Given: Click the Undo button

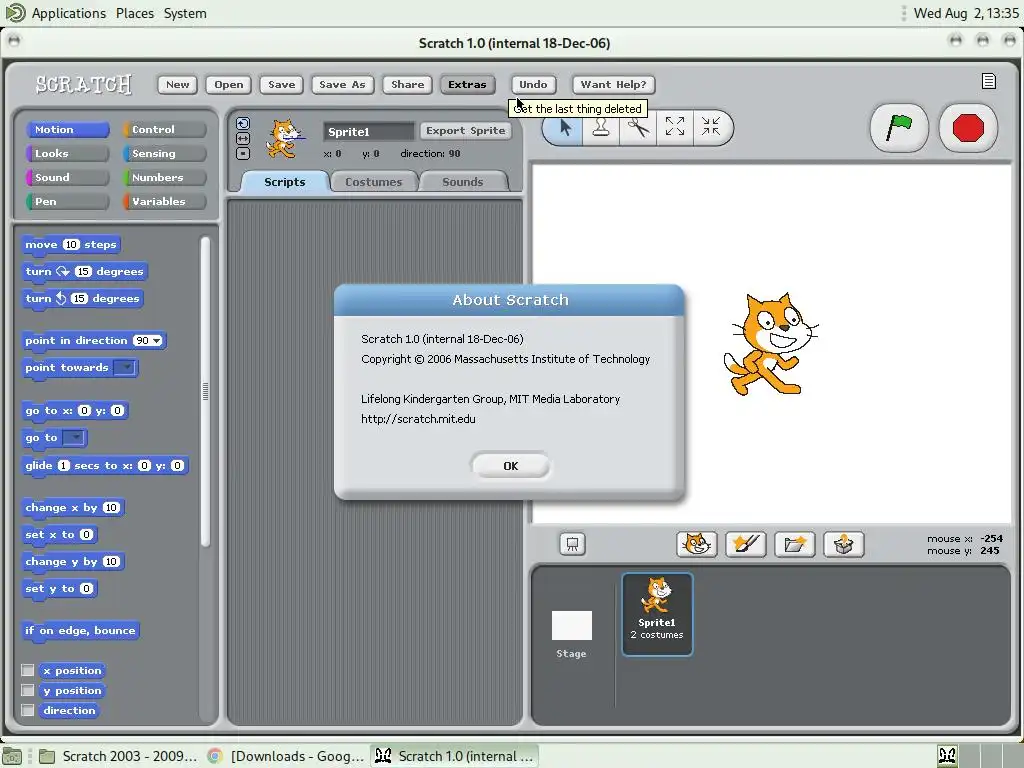Looking at the screenshot, I should click(533, 84).
